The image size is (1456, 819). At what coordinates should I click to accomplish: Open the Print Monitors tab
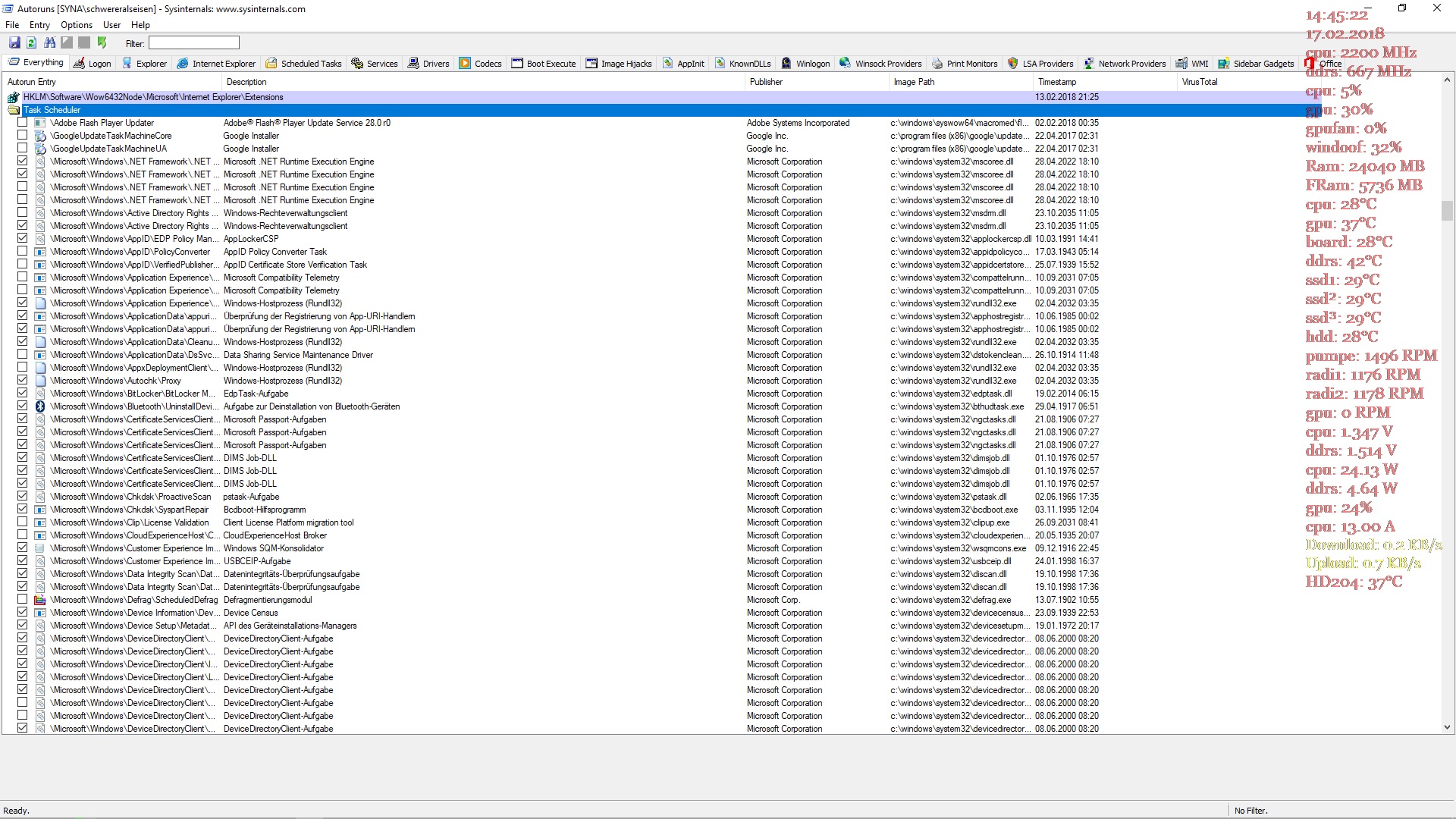[965, 64]
